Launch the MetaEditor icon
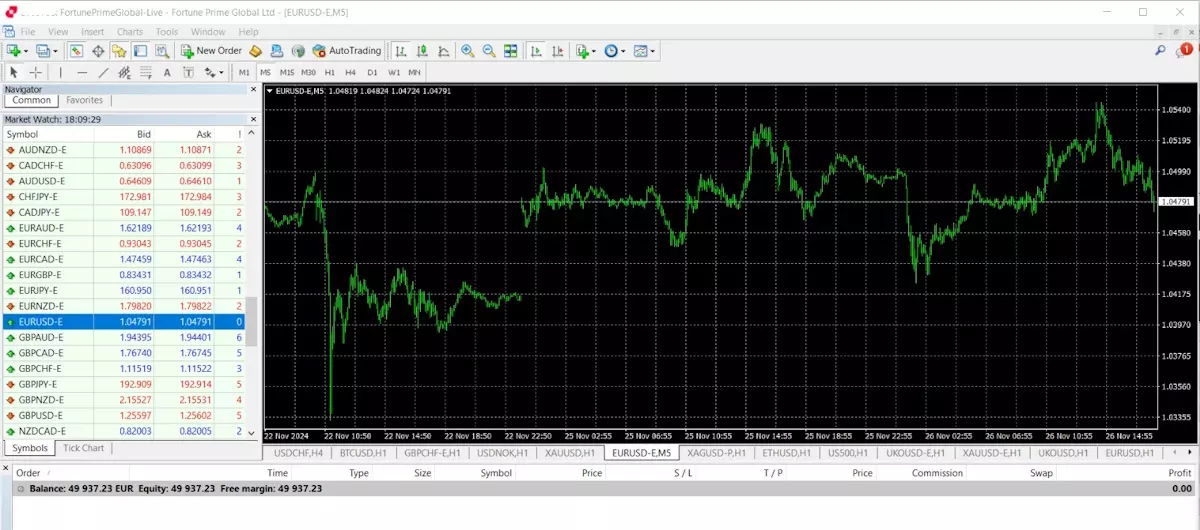 coord(256,51)
